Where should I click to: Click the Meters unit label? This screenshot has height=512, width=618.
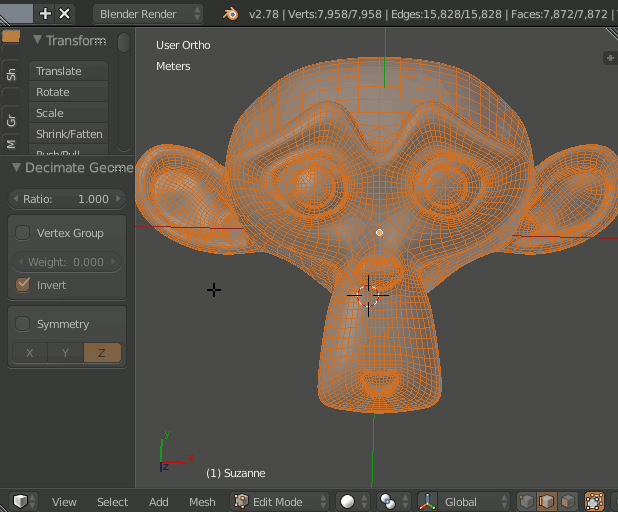point(173,66)
